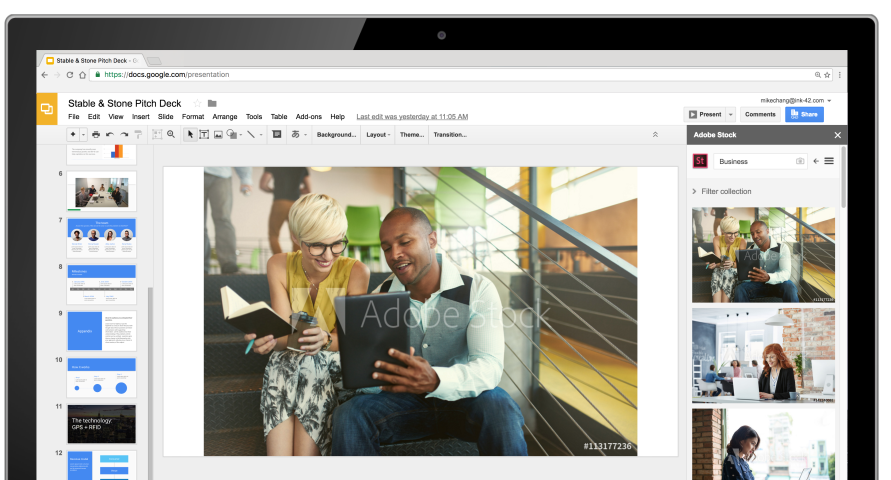Open the line type dropdown arrow
891x480 pixels.
tap(261, 135)
